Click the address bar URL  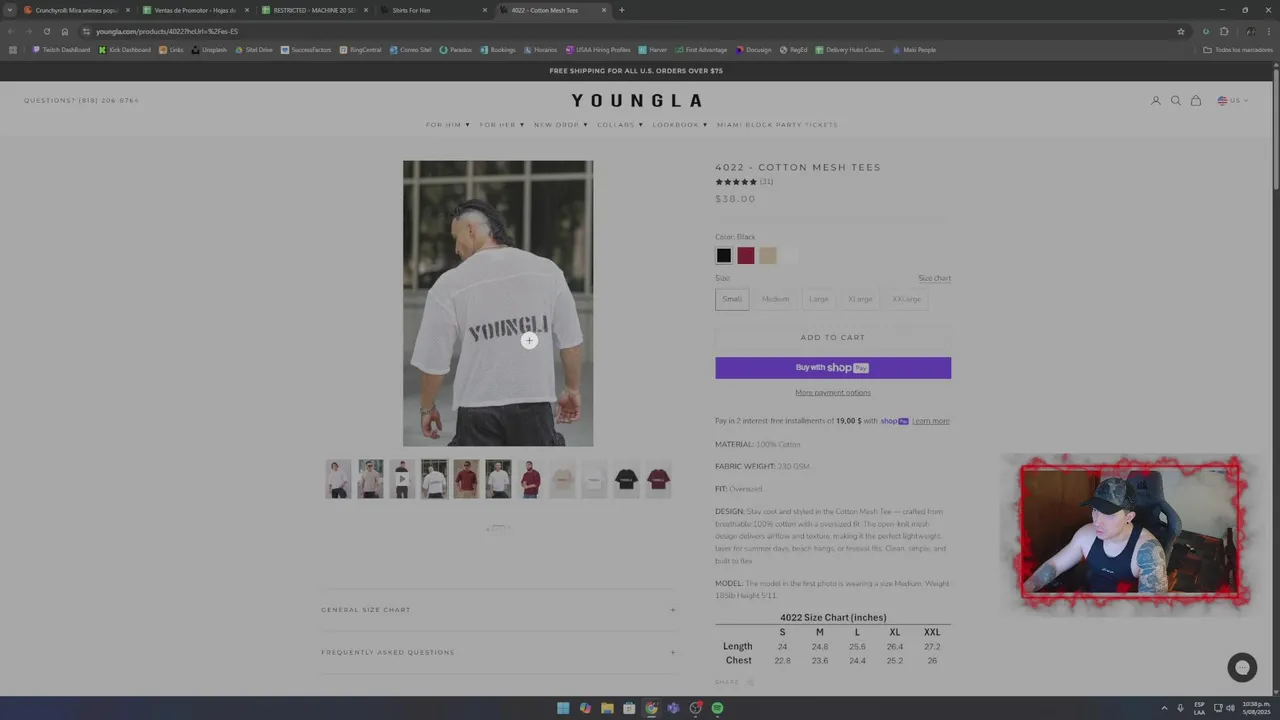(x=167, y=31)
